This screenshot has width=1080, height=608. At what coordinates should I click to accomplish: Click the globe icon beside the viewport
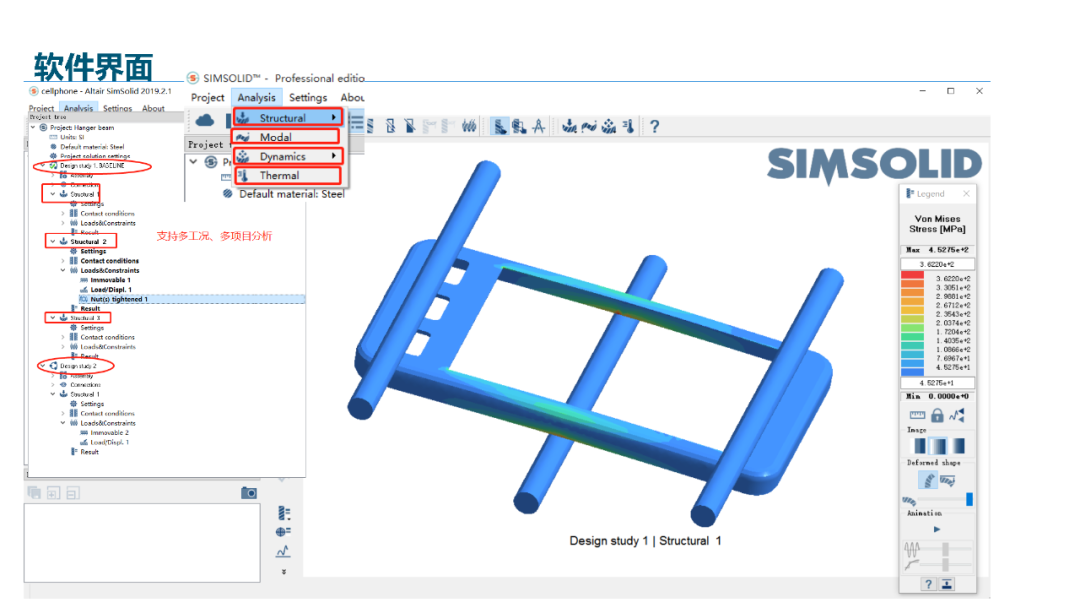click(x=283, y=532)
